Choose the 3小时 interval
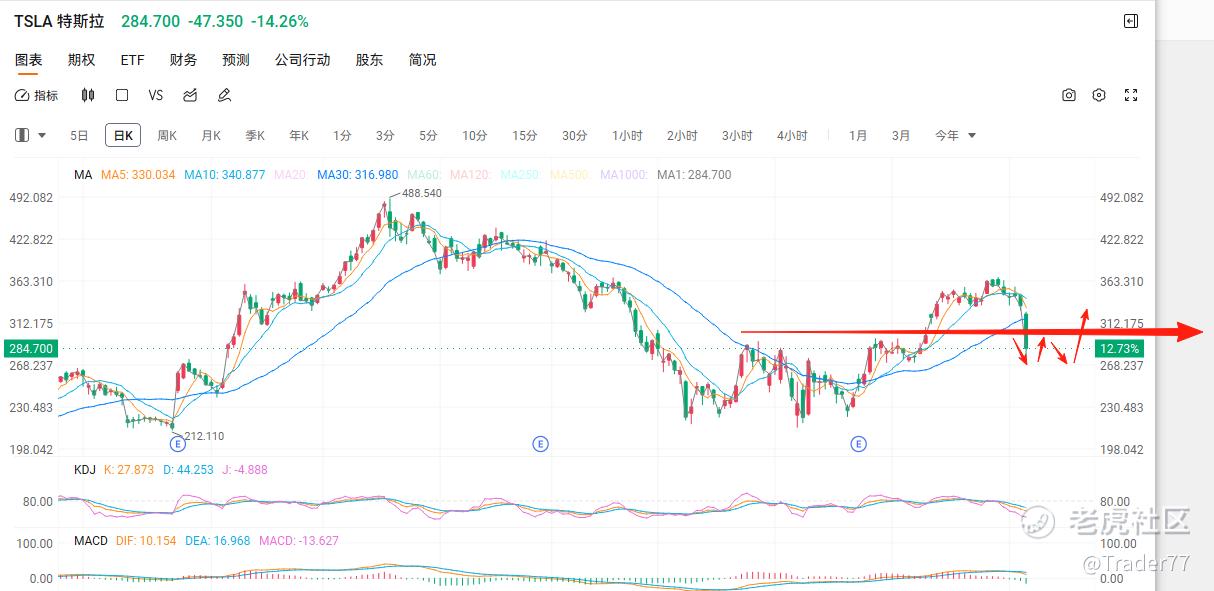This screenshot has width=1214, height=591. [x=737, y=135]
